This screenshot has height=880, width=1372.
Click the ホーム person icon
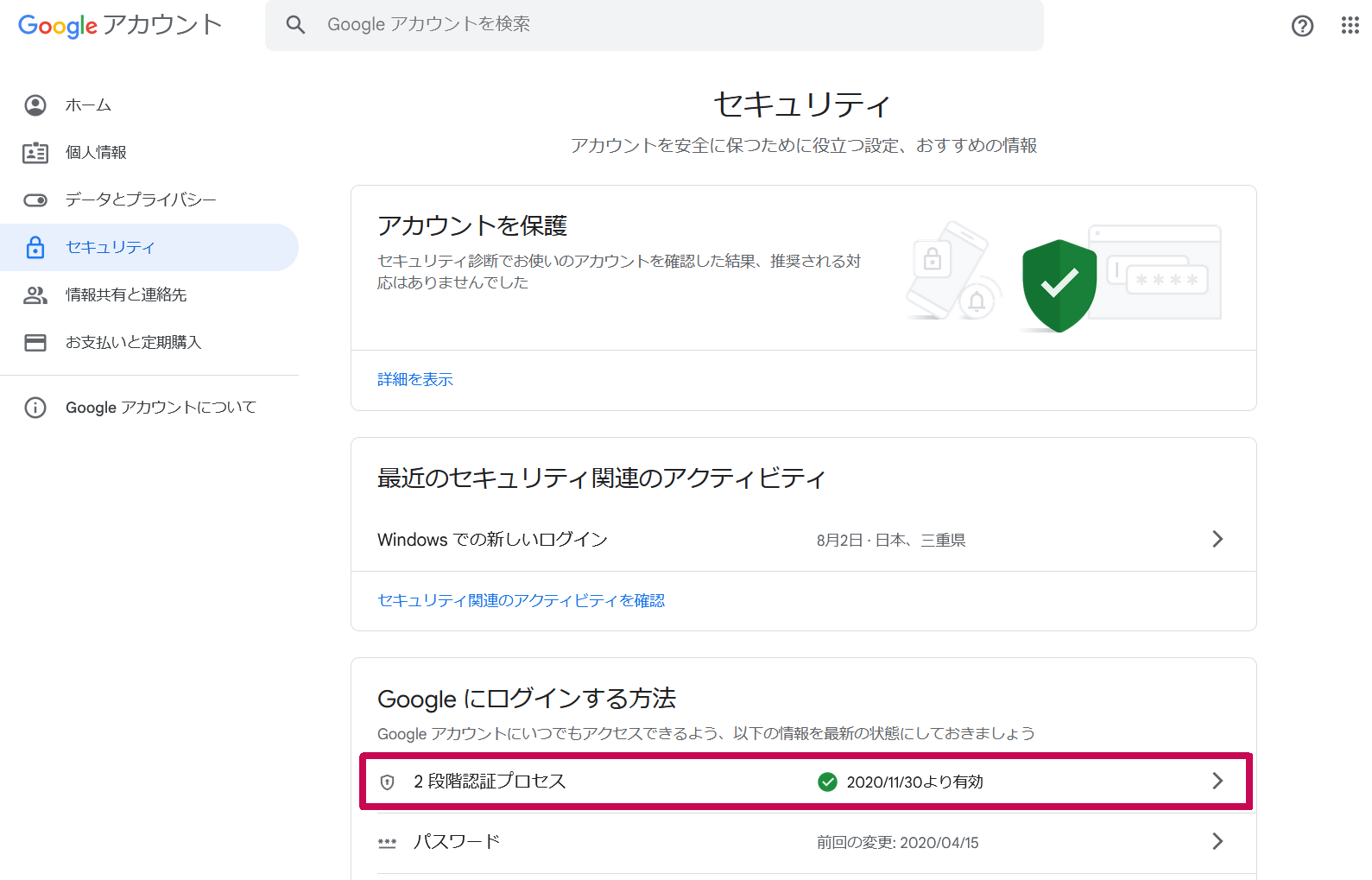(35, 105)
